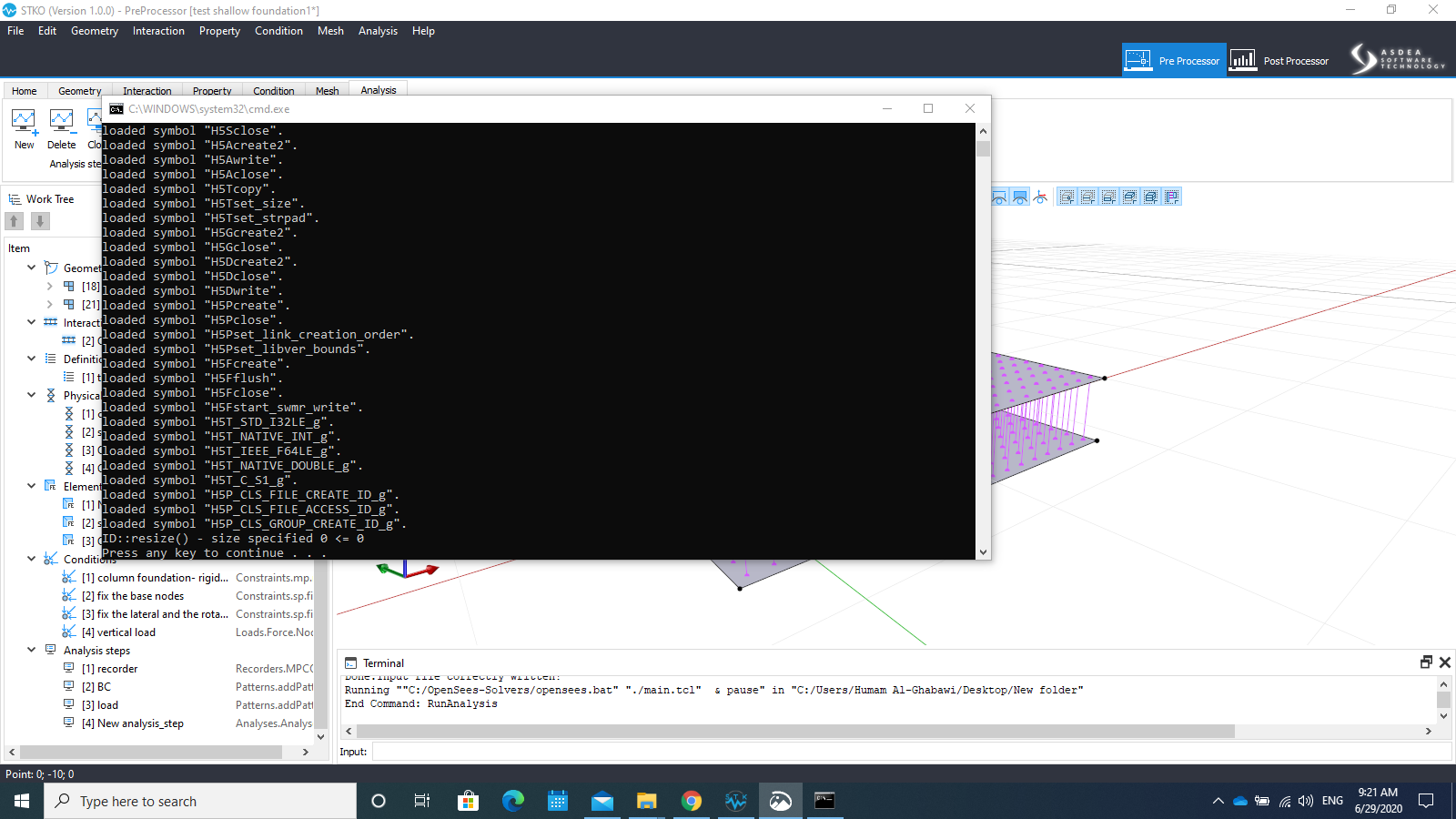
Task: Activate the Post Processor
Action: (1279, 59)
